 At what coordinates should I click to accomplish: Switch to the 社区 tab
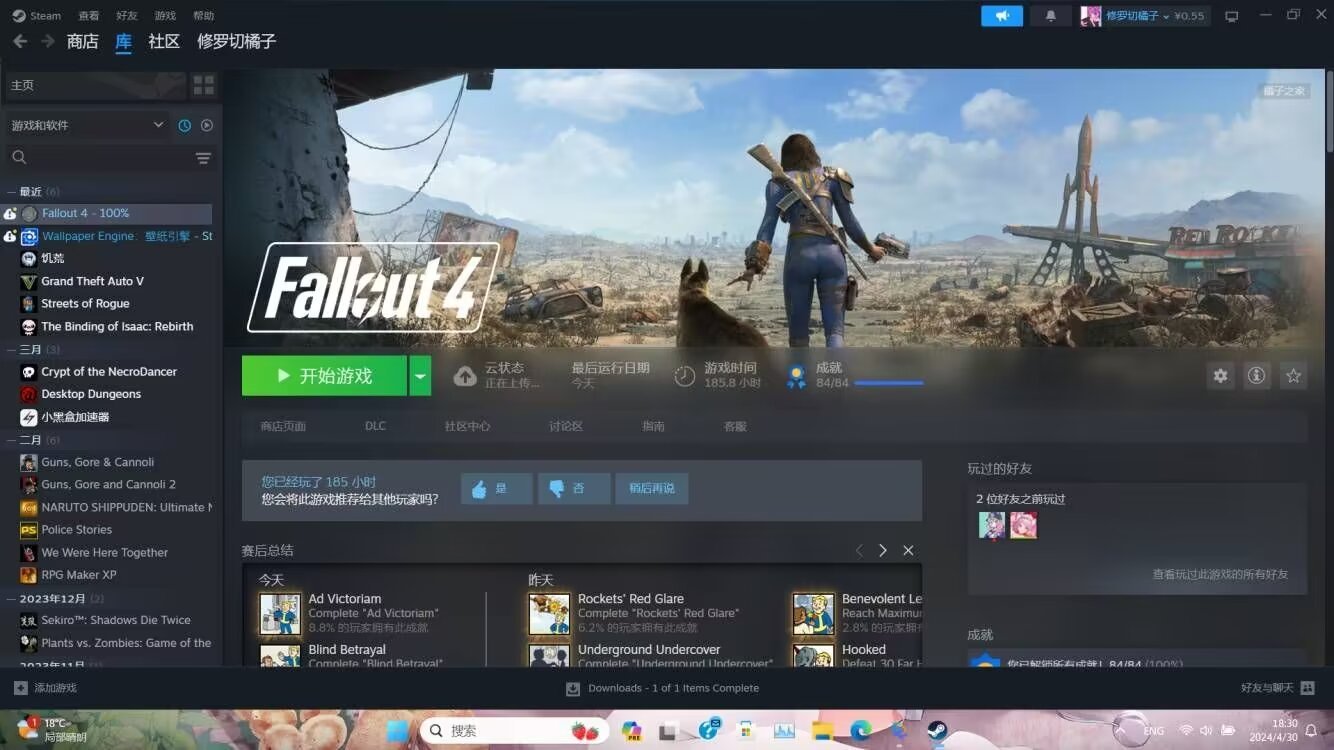(164, 42)
